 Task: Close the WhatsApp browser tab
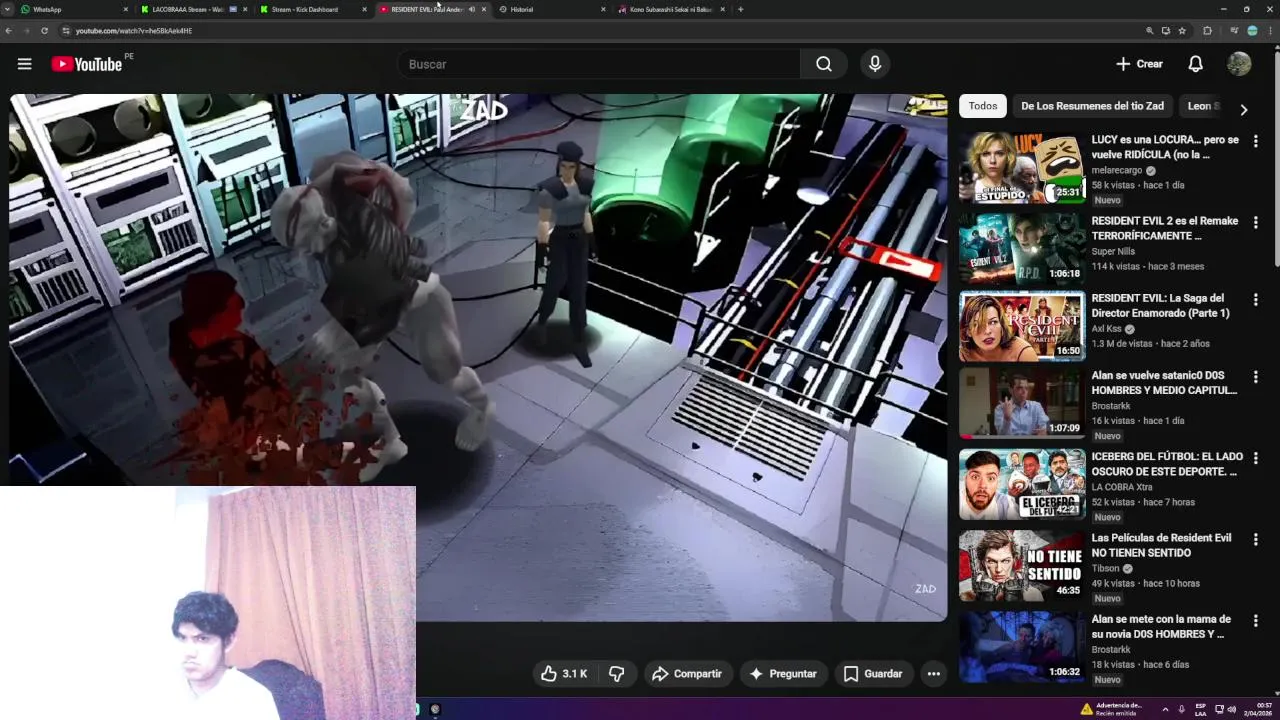pos(125,9)
